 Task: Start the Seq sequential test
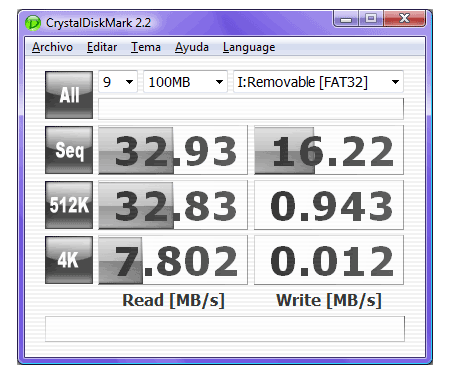69,150
